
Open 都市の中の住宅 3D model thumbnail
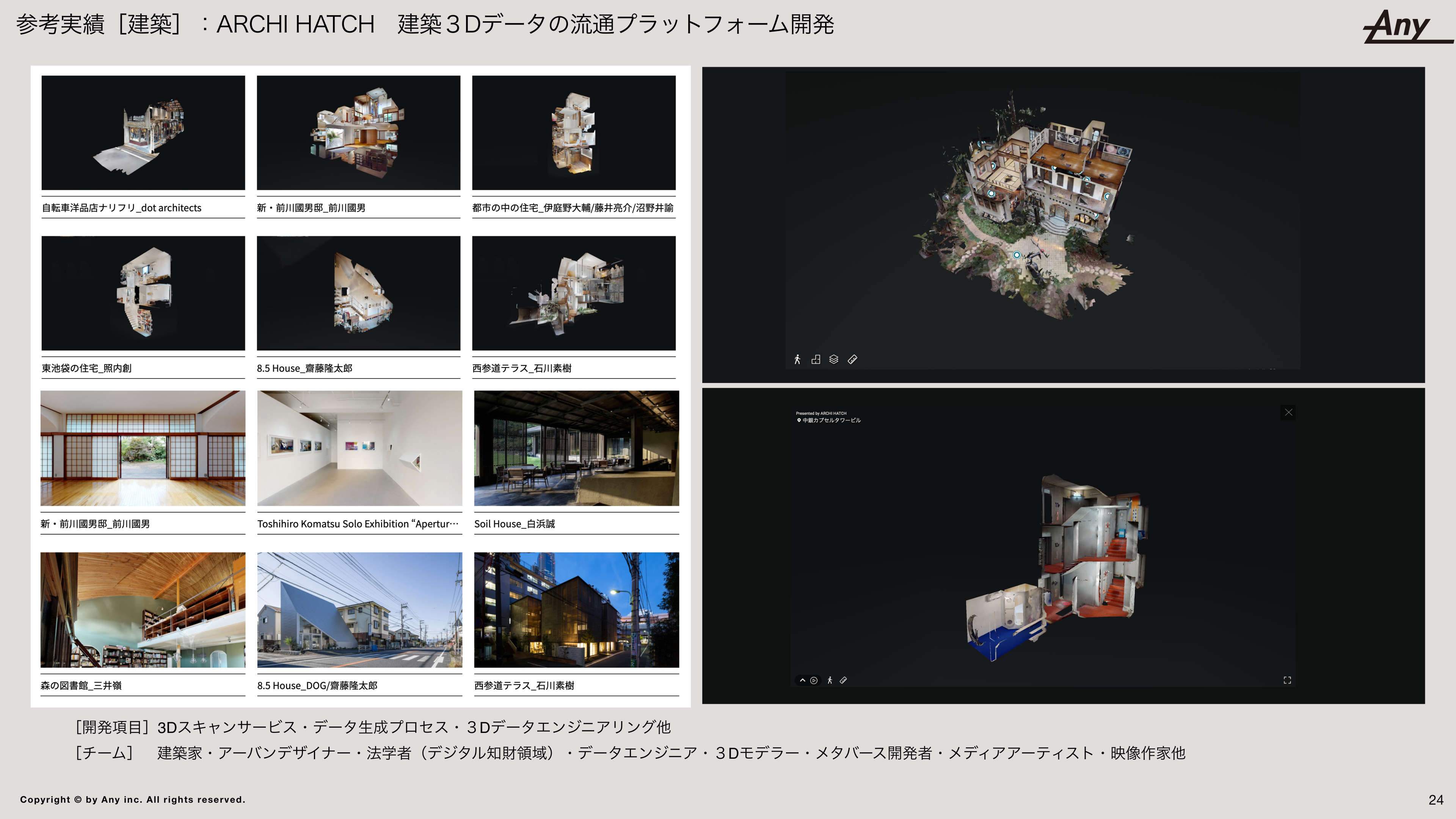pyautogui.click(x=574, y=133)
